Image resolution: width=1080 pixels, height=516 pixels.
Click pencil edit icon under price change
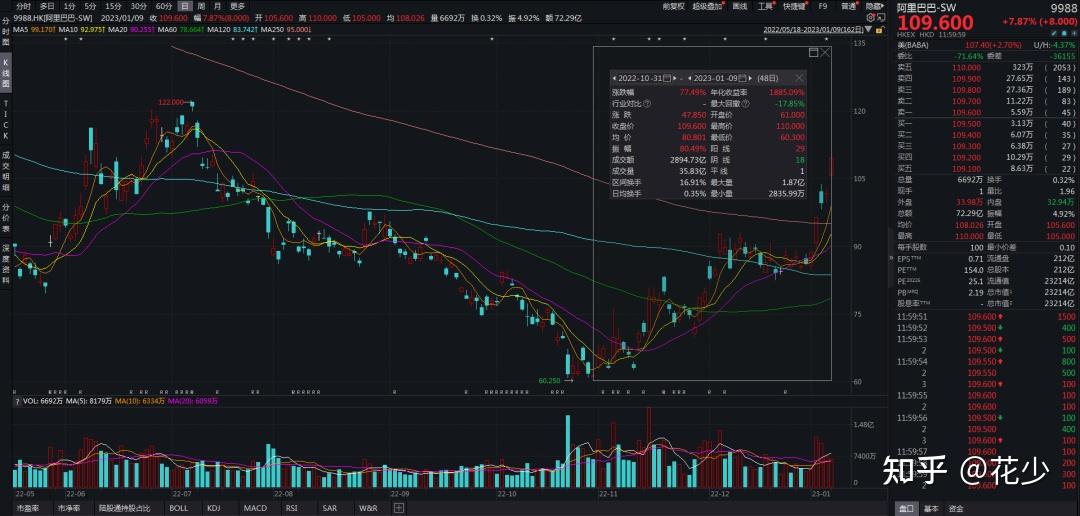1054,34
